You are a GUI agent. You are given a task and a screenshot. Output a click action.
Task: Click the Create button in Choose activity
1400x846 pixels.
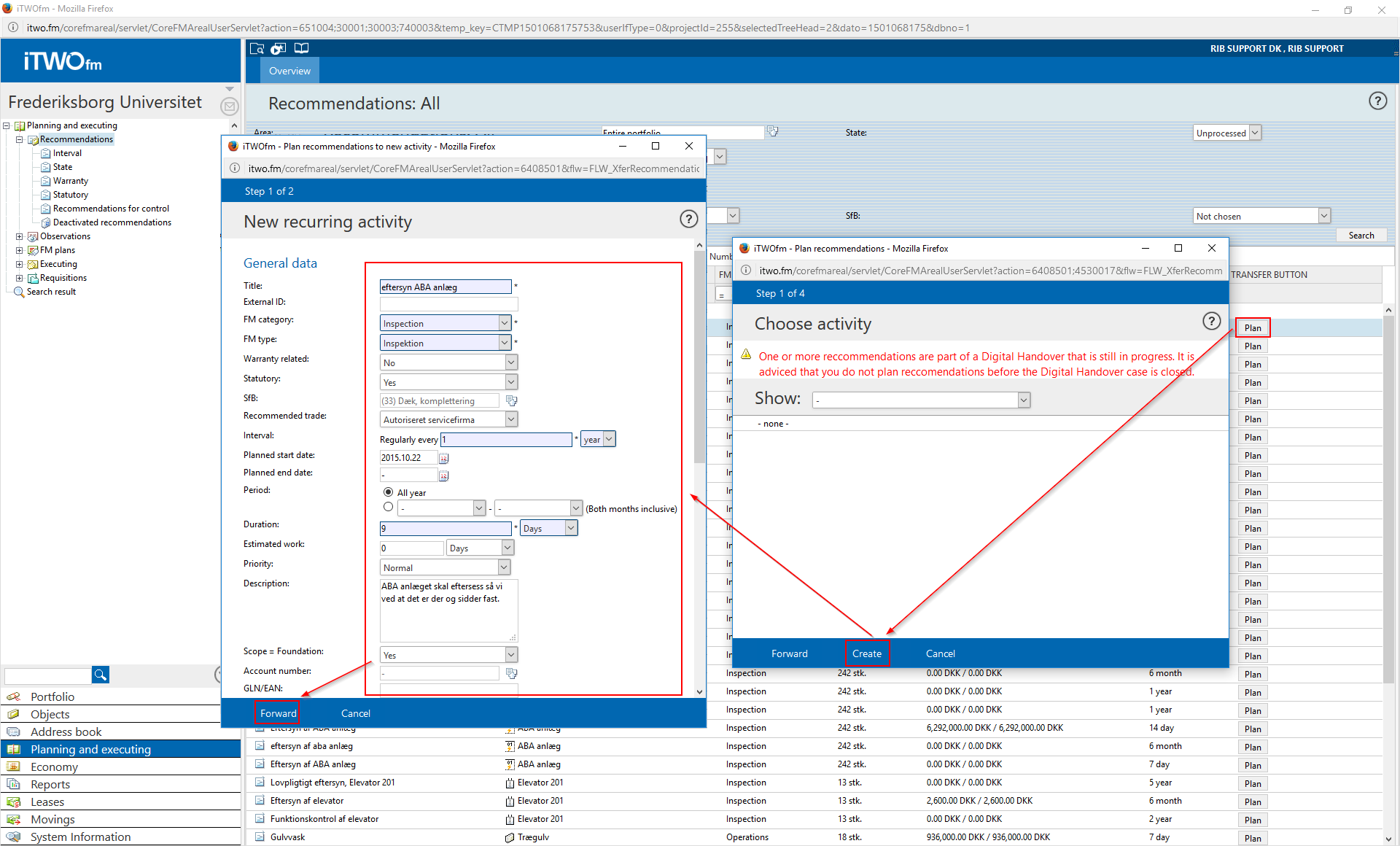coord(867,653)
